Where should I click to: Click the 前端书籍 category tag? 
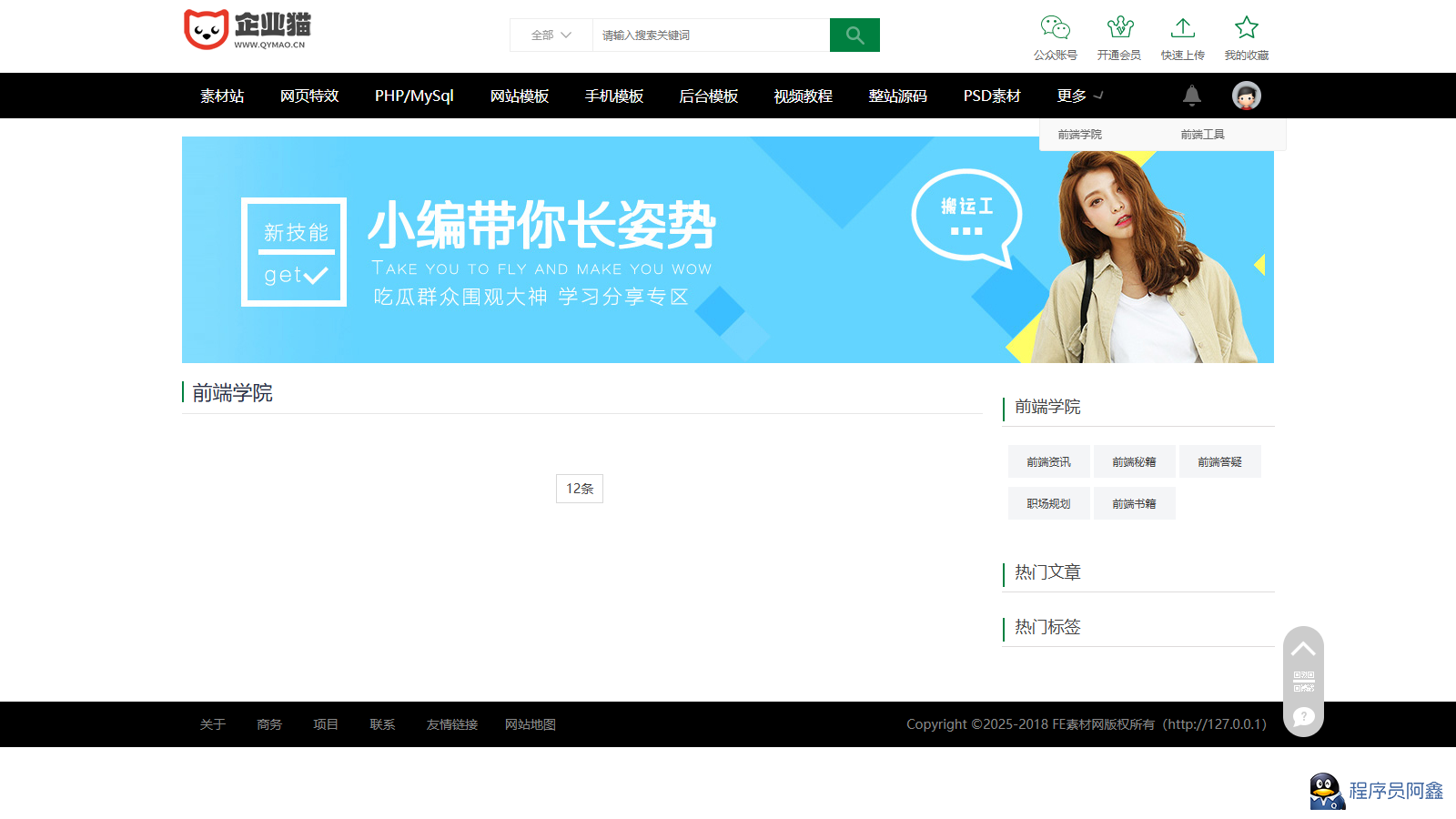point(1135,503)
